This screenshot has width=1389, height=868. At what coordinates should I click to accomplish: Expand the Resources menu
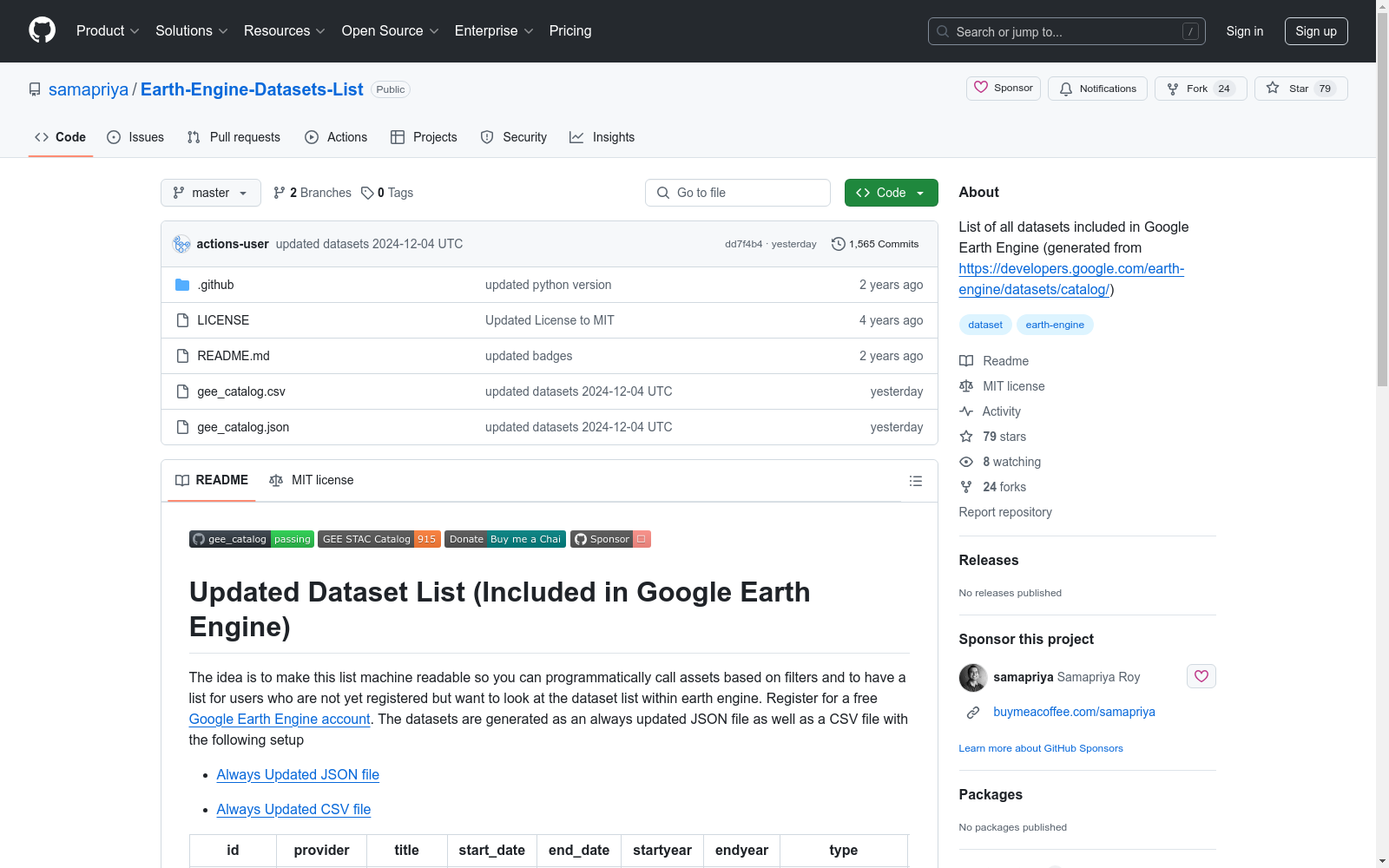[285, 31]
